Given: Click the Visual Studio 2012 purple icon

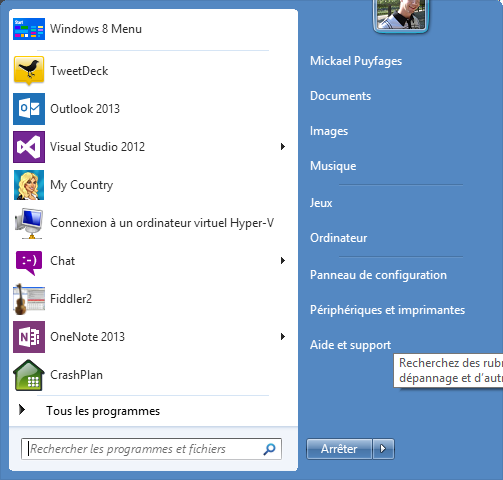Looking at the screenshot, I should pos(29,147).
